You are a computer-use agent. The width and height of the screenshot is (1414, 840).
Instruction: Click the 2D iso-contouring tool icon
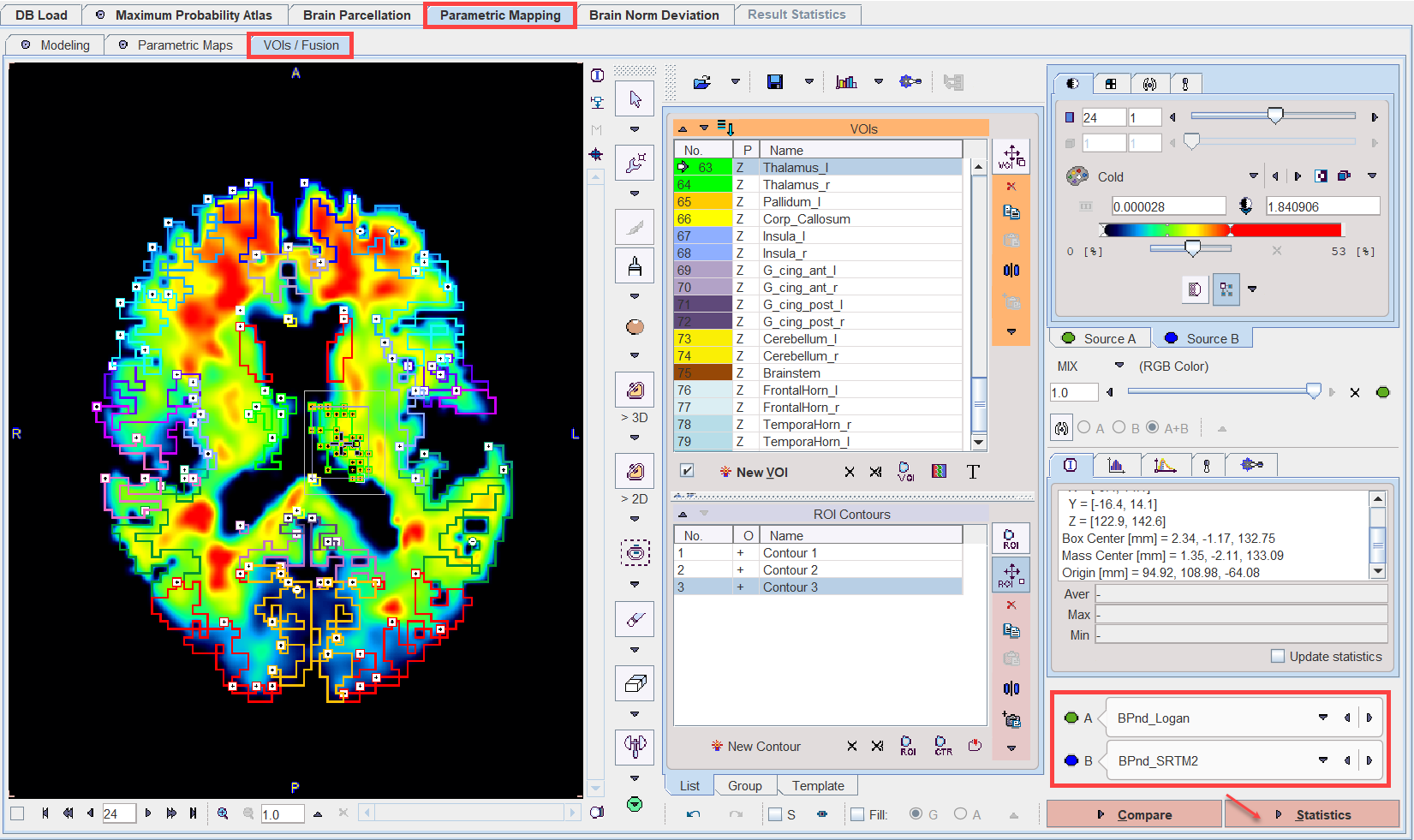click(x=635, y=471)
